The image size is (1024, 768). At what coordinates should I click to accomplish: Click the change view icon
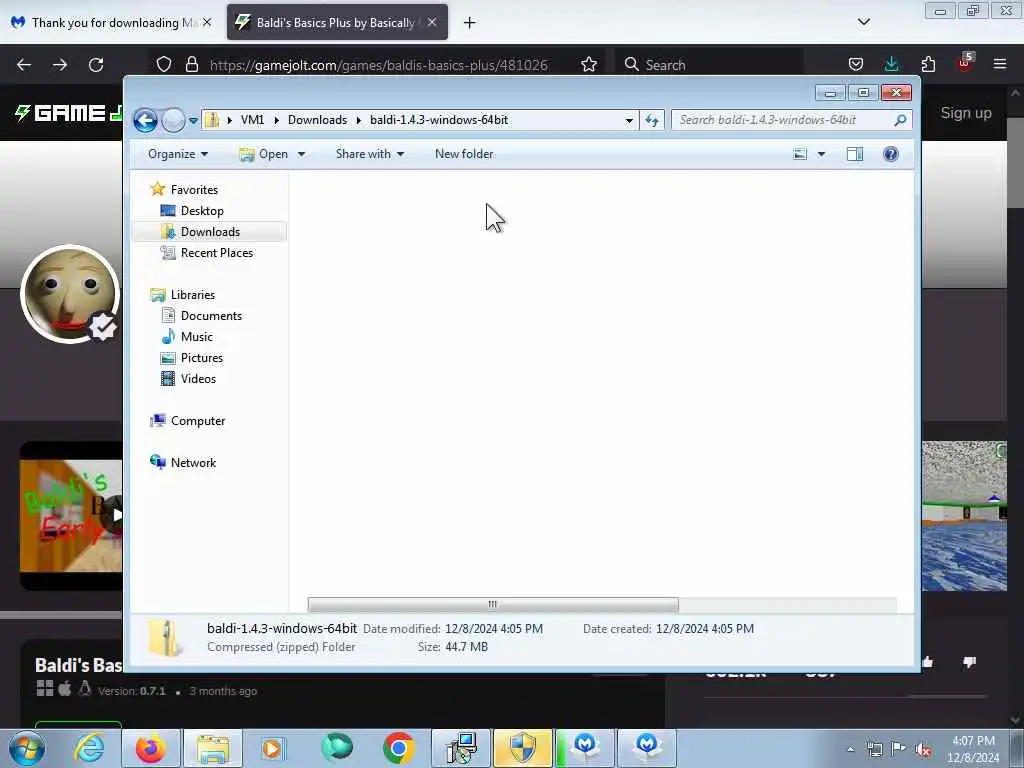tap(800, 154)
